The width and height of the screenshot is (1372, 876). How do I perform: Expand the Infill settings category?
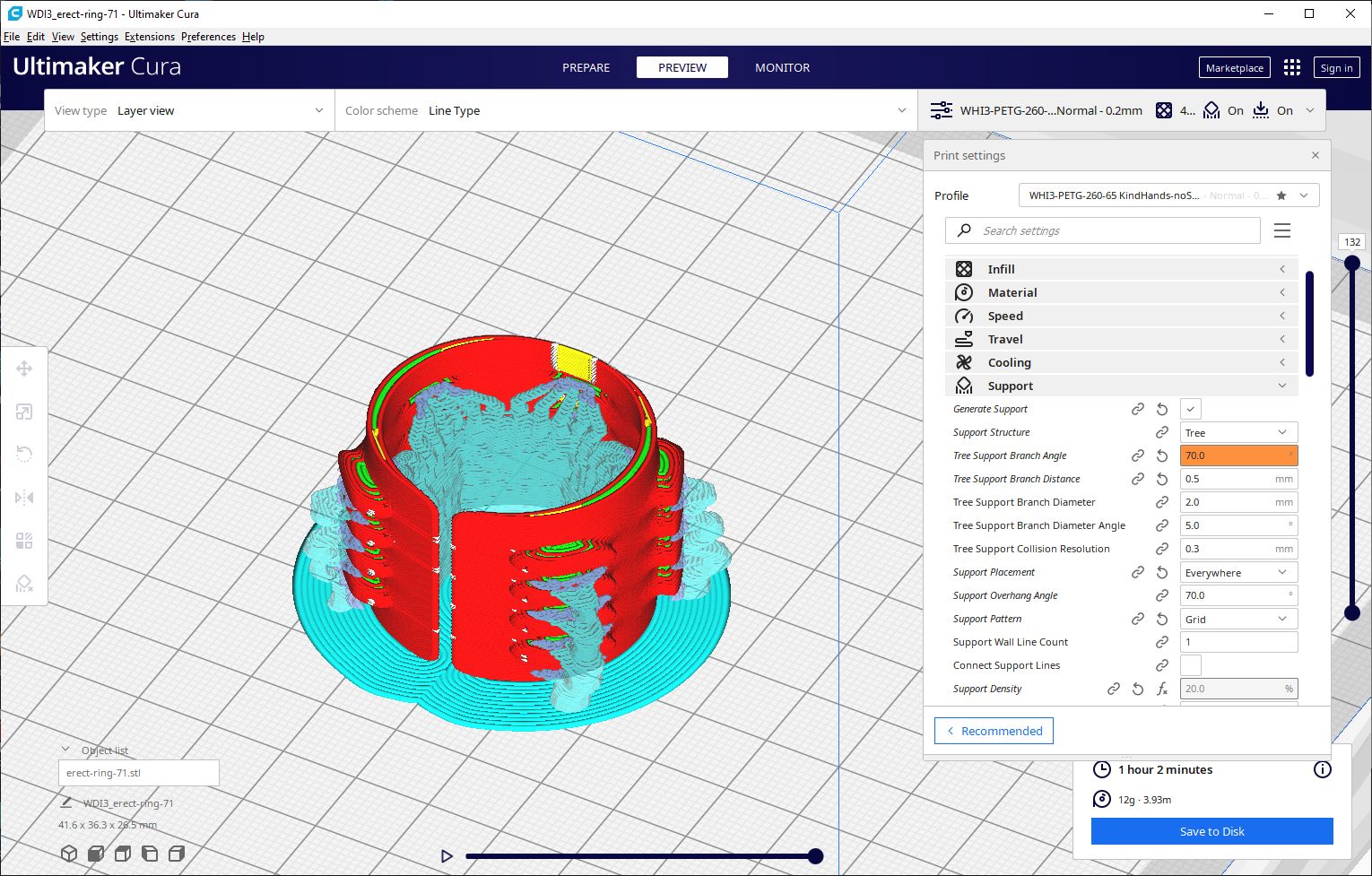(1121, 269)
